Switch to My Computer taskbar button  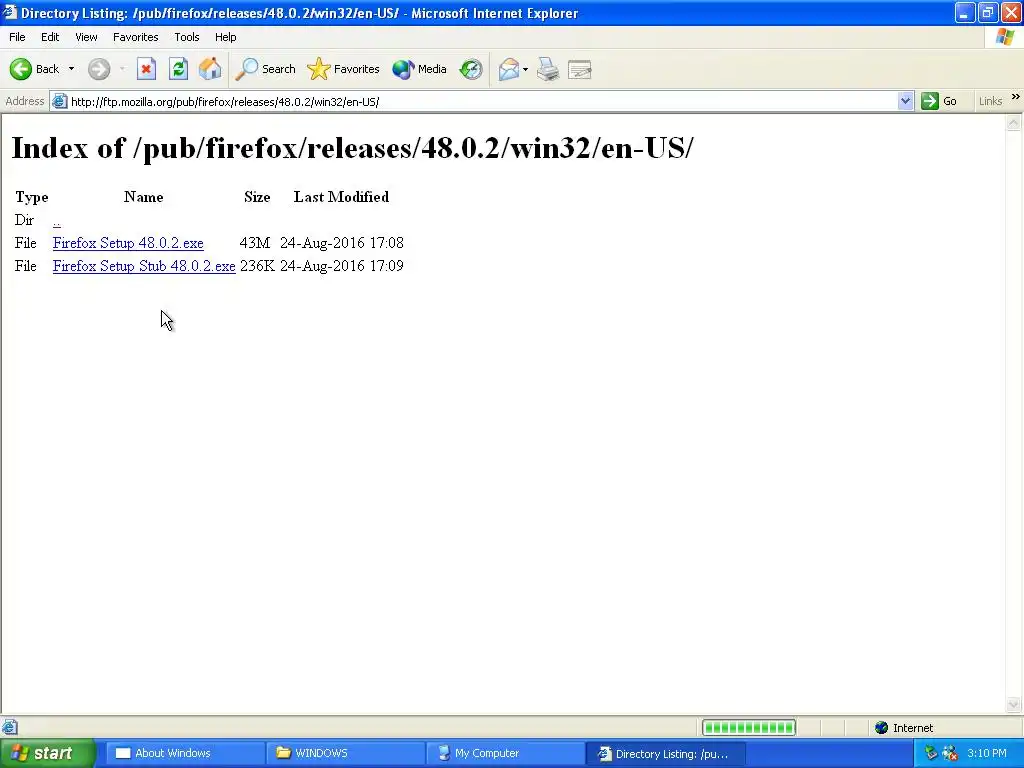(x=505, y=754)
